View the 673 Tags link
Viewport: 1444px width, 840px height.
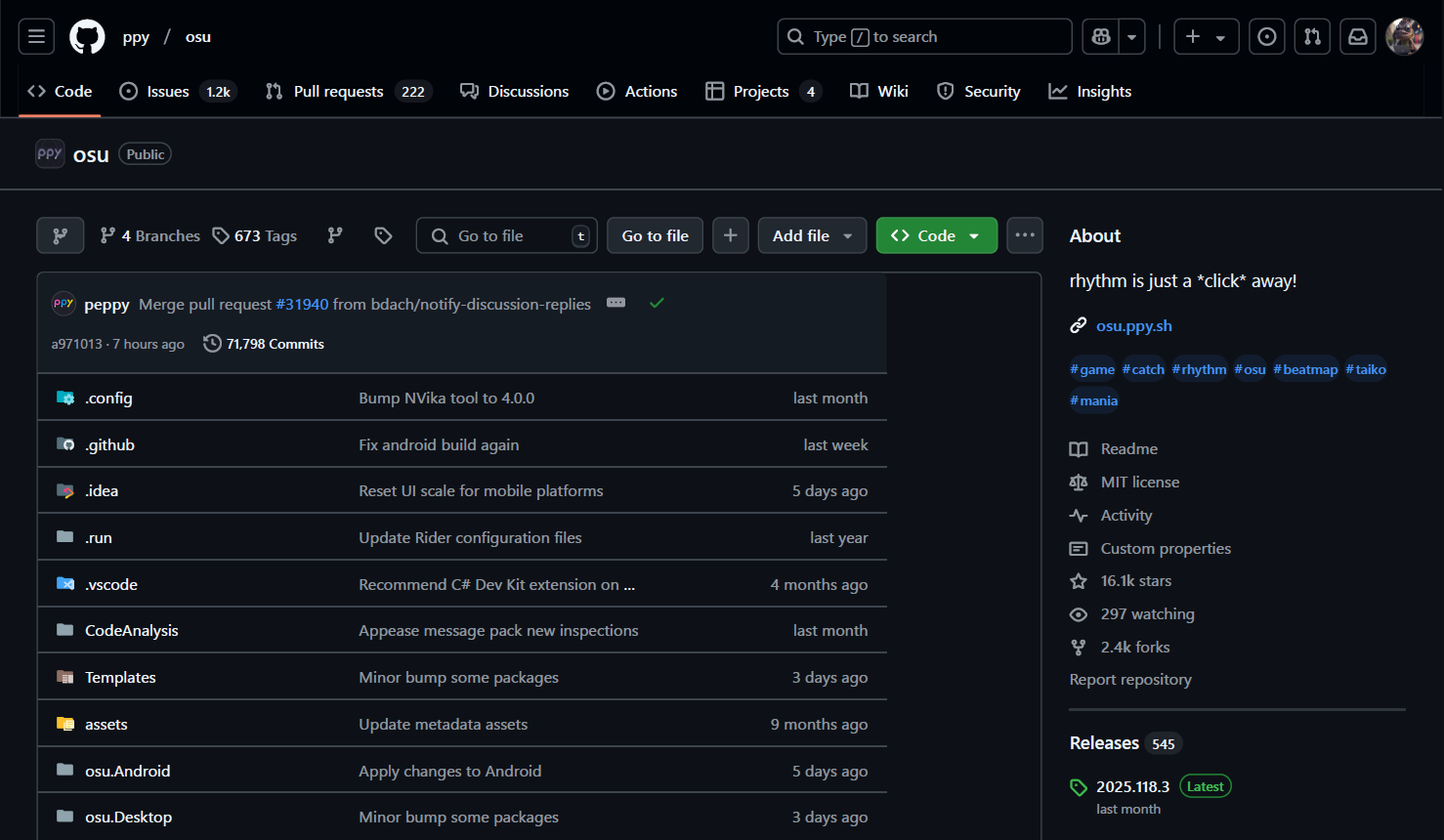(255, 235)
